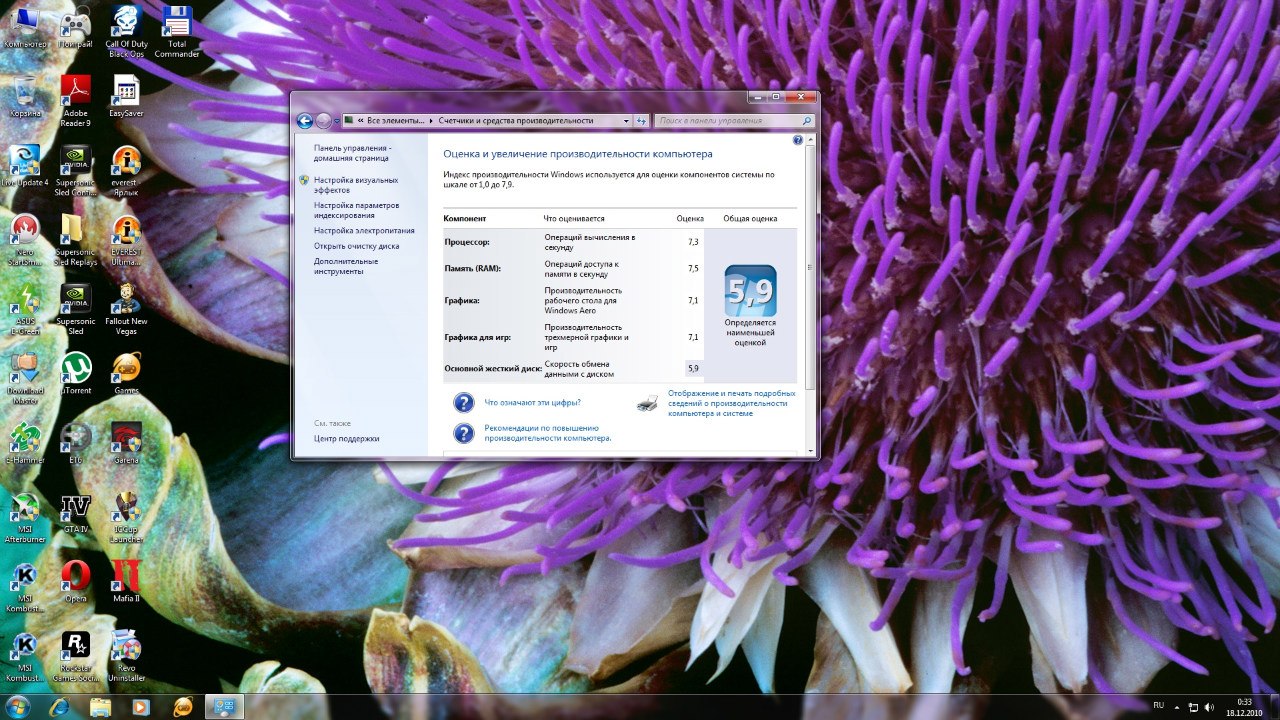The width and height of the screenshot is (1280, 720).
Task: Open "Открыть очистку диска" link
Action: (356, 245)
